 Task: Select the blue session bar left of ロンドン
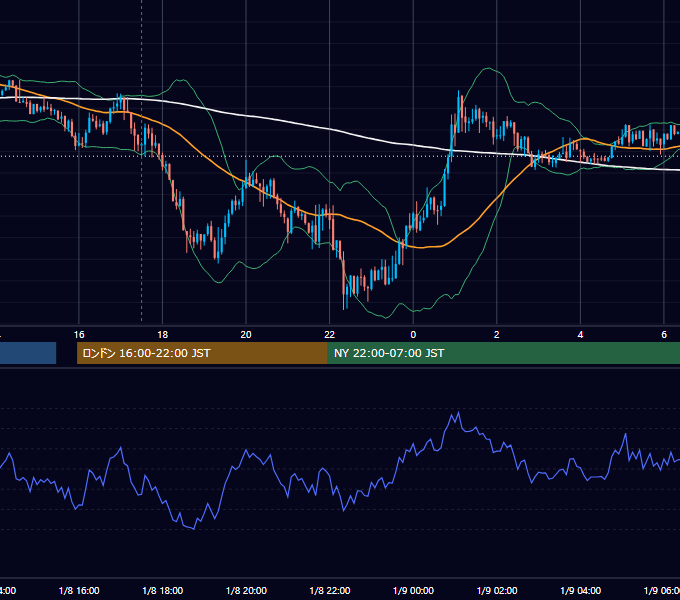28,353
